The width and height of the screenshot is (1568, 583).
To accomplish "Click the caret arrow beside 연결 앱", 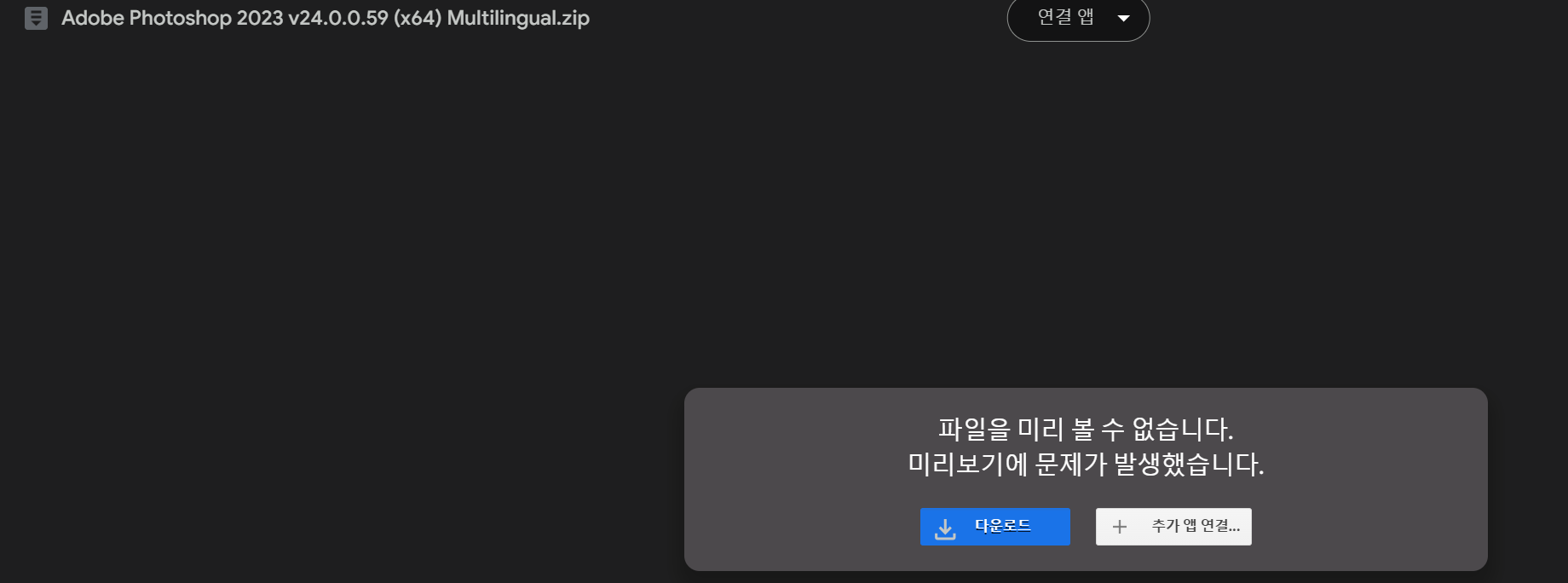I will click(1123, 18).
